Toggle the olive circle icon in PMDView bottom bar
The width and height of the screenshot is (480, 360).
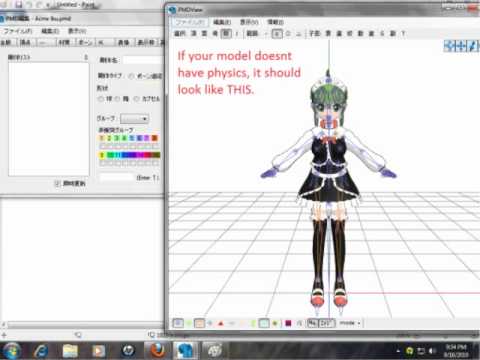(275, 323)
